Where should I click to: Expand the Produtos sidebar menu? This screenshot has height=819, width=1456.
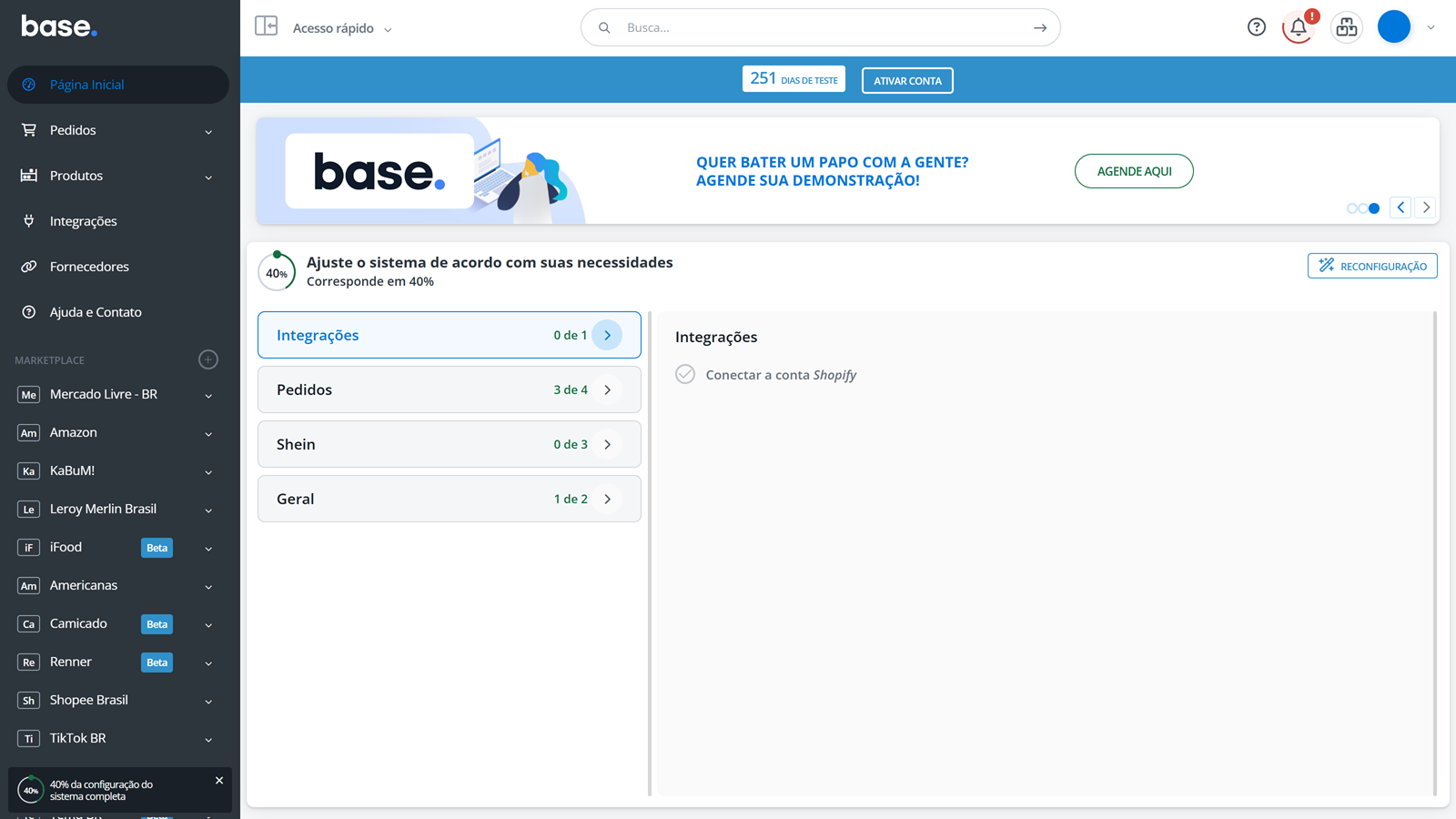208,177
